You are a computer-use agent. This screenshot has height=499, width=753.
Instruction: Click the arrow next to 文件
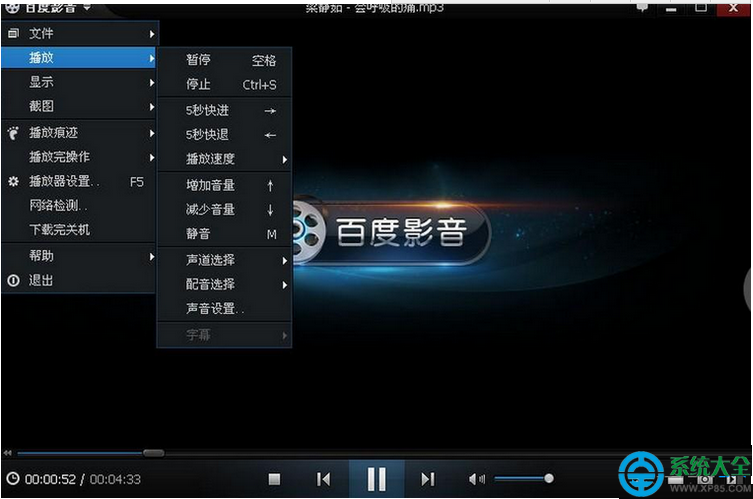tap(152, 34)
